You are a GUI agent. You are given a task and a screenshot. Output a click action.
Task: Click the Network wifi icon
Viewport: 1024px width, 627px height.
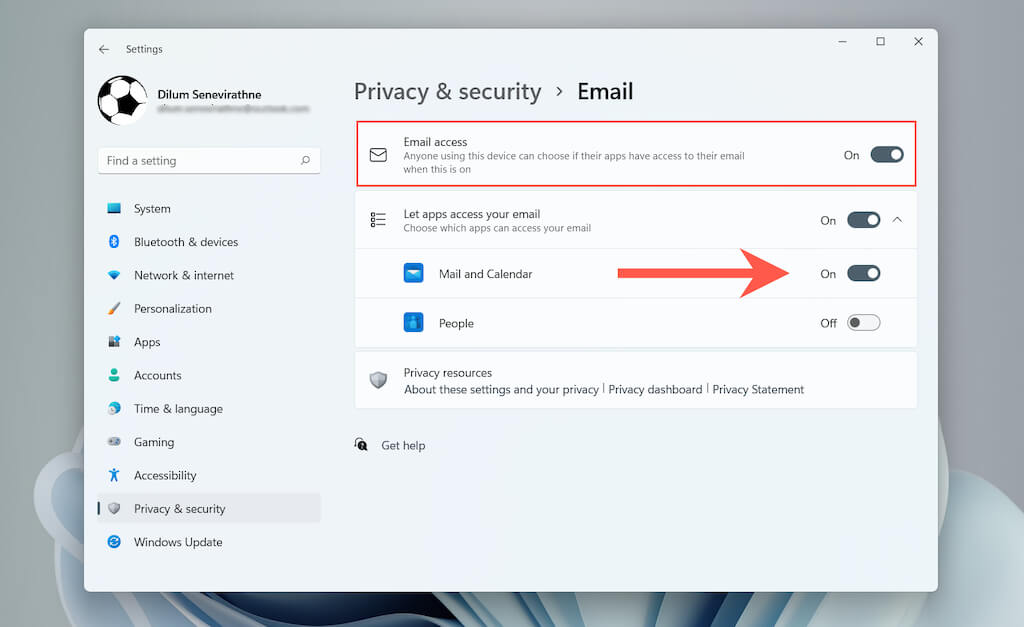[114, 275]
